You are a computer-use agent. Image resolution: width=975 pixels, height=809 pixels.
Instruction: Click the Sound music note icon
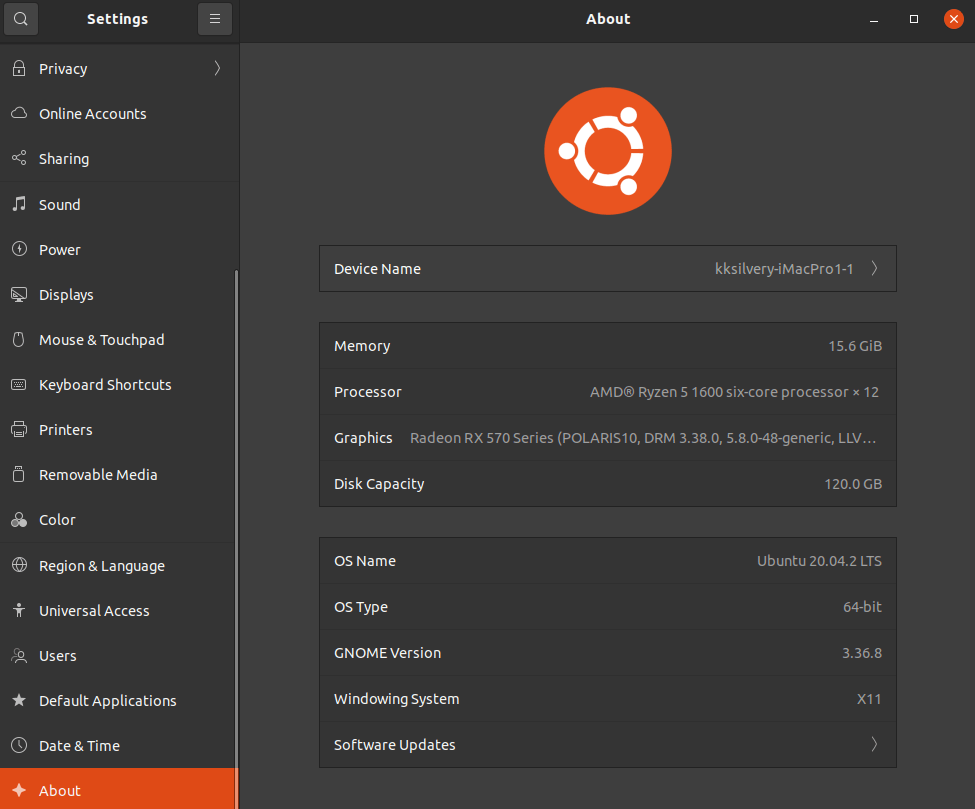click(19, 203)
